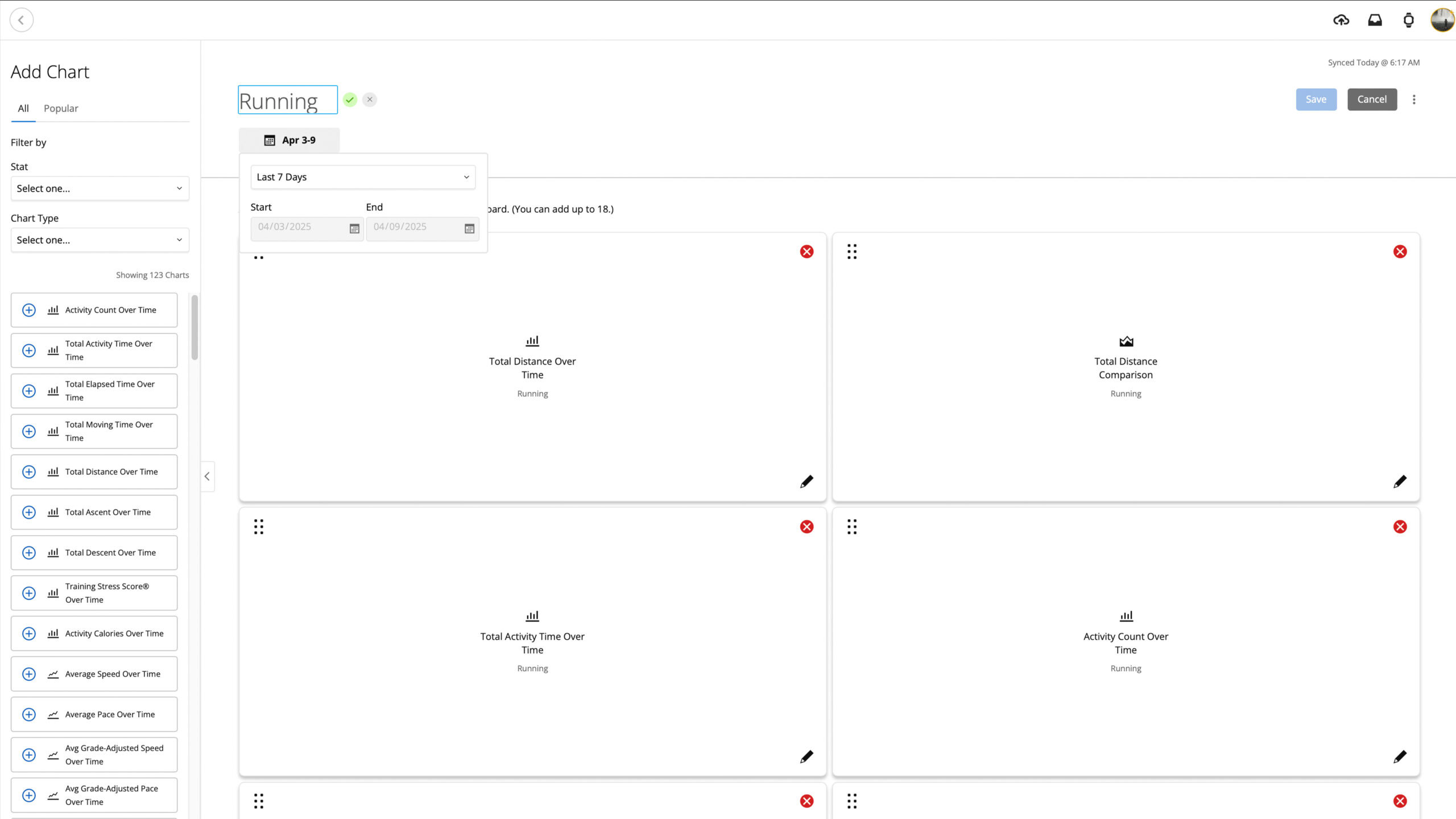
Task: Select the All charts tab
Action: coord(23,108)
